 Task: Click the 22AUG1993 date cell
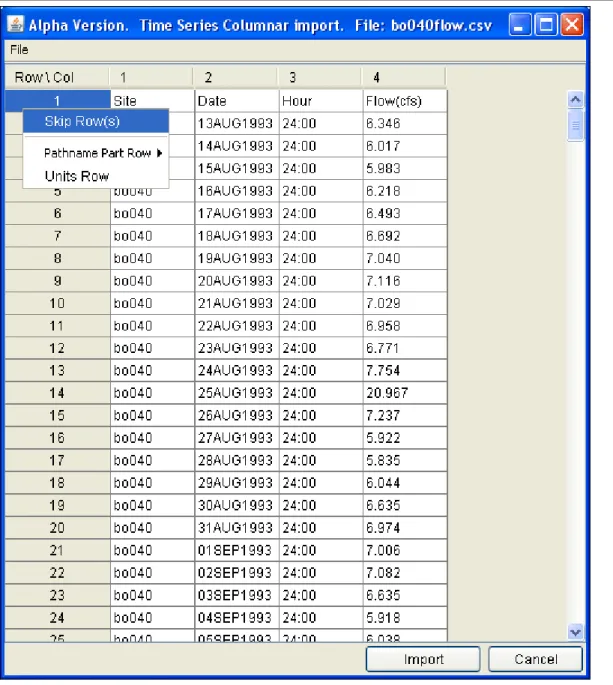click(x=237, y=325)
